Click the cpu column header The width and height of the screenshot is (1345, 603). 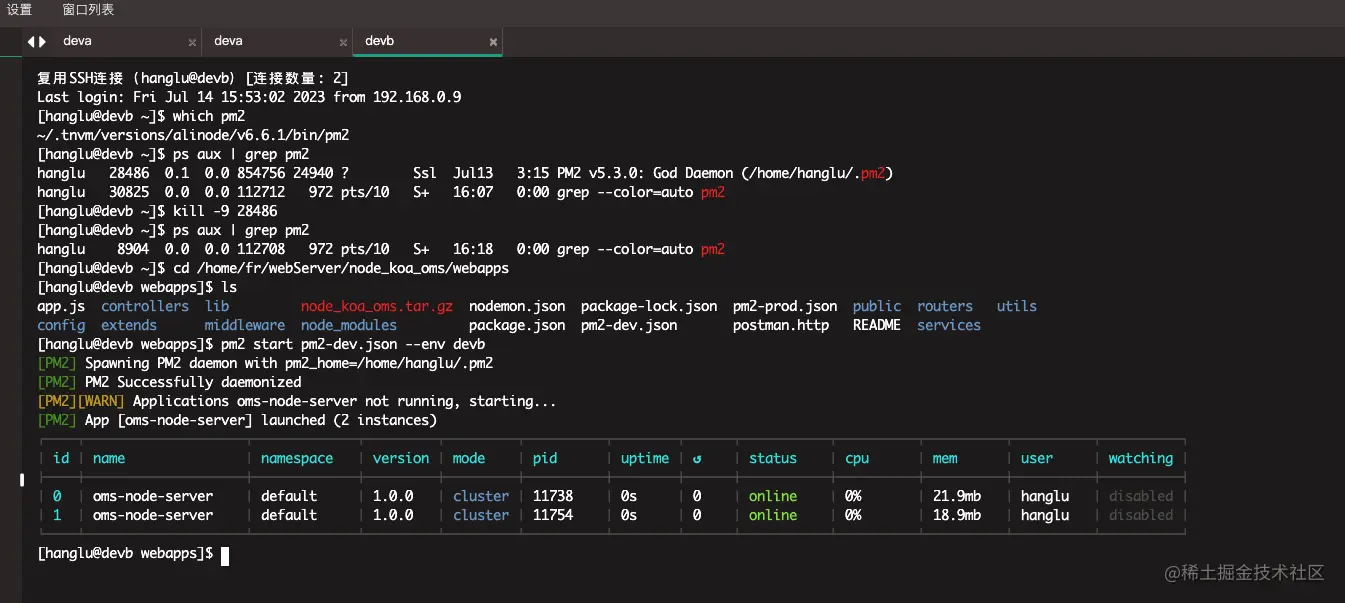point(857,458)
